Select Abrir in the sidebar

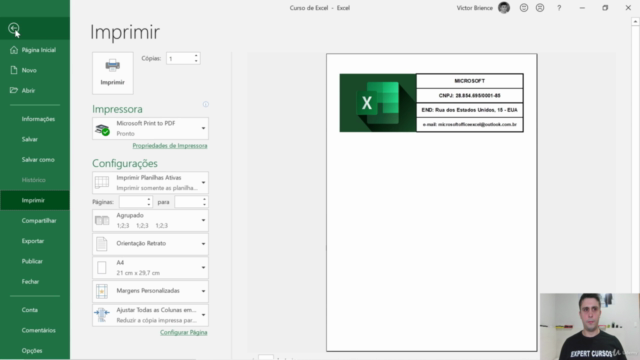[x=35, y=90]
